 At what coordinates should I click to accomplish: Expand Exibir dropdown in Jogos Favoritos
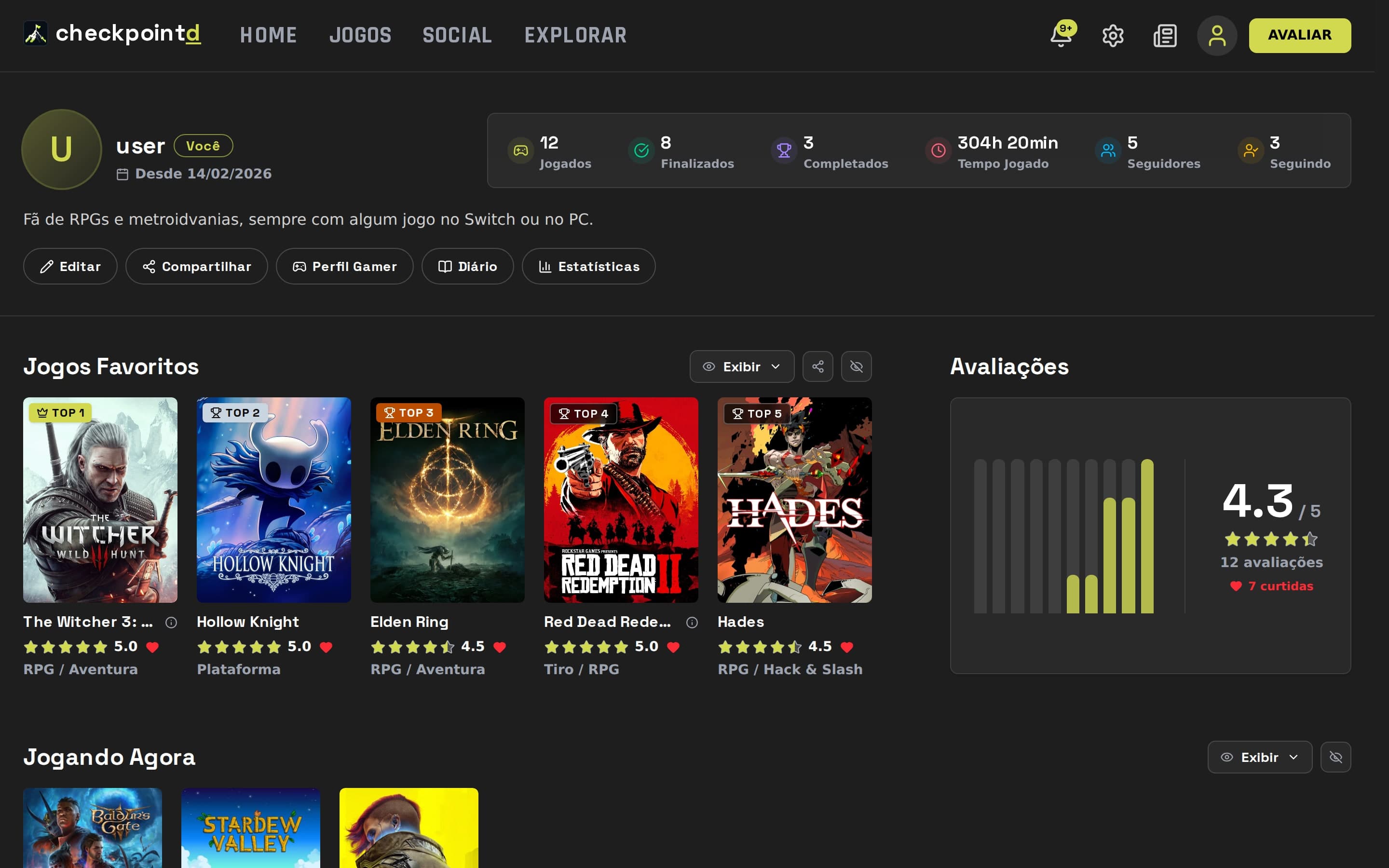click(742, 366)
